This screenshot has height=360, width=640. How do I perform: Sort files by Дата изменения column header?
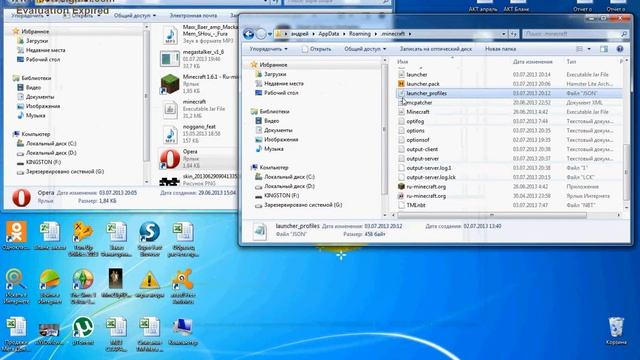pos(532,62)
